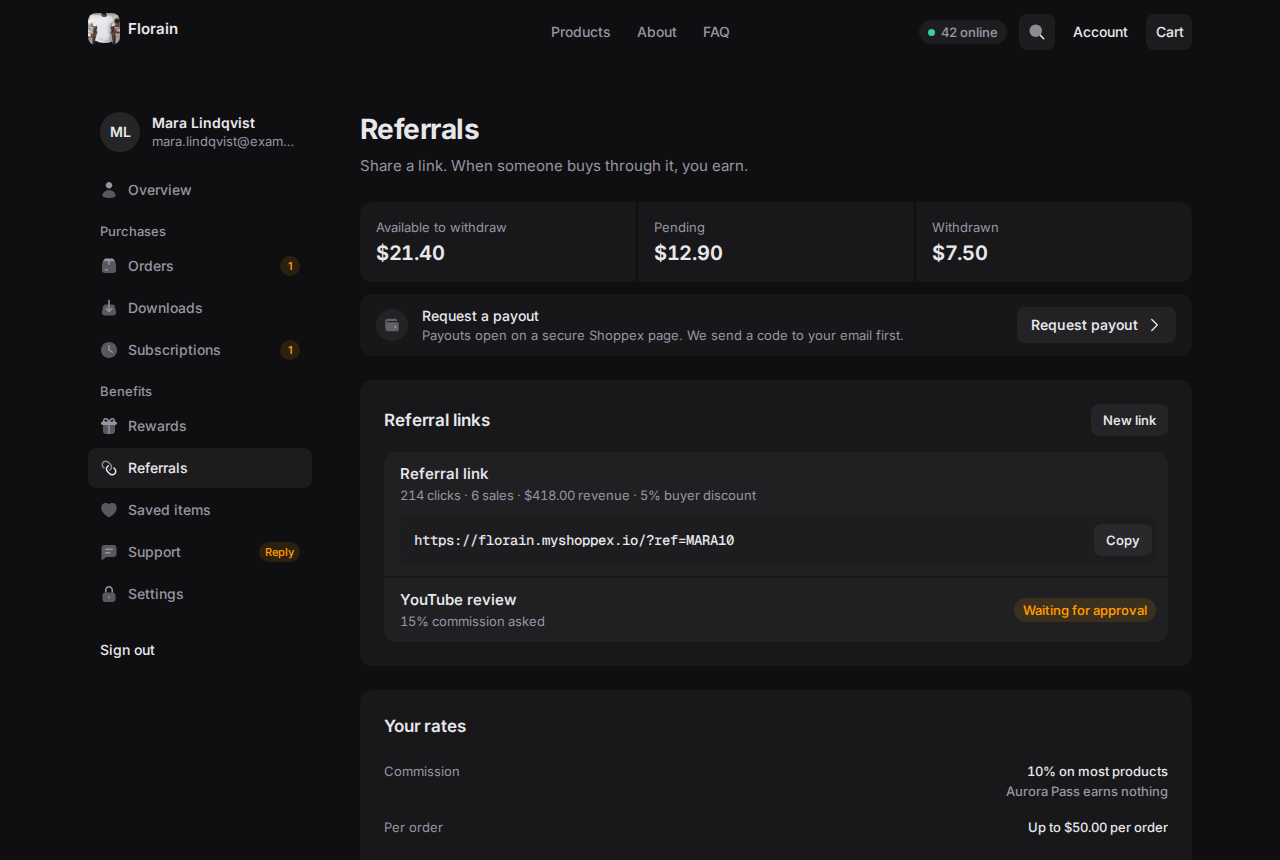The width and height of the screenshot is (1280, 860).
Task: Open the search magnifier icon
Action: pos(1037,32)
